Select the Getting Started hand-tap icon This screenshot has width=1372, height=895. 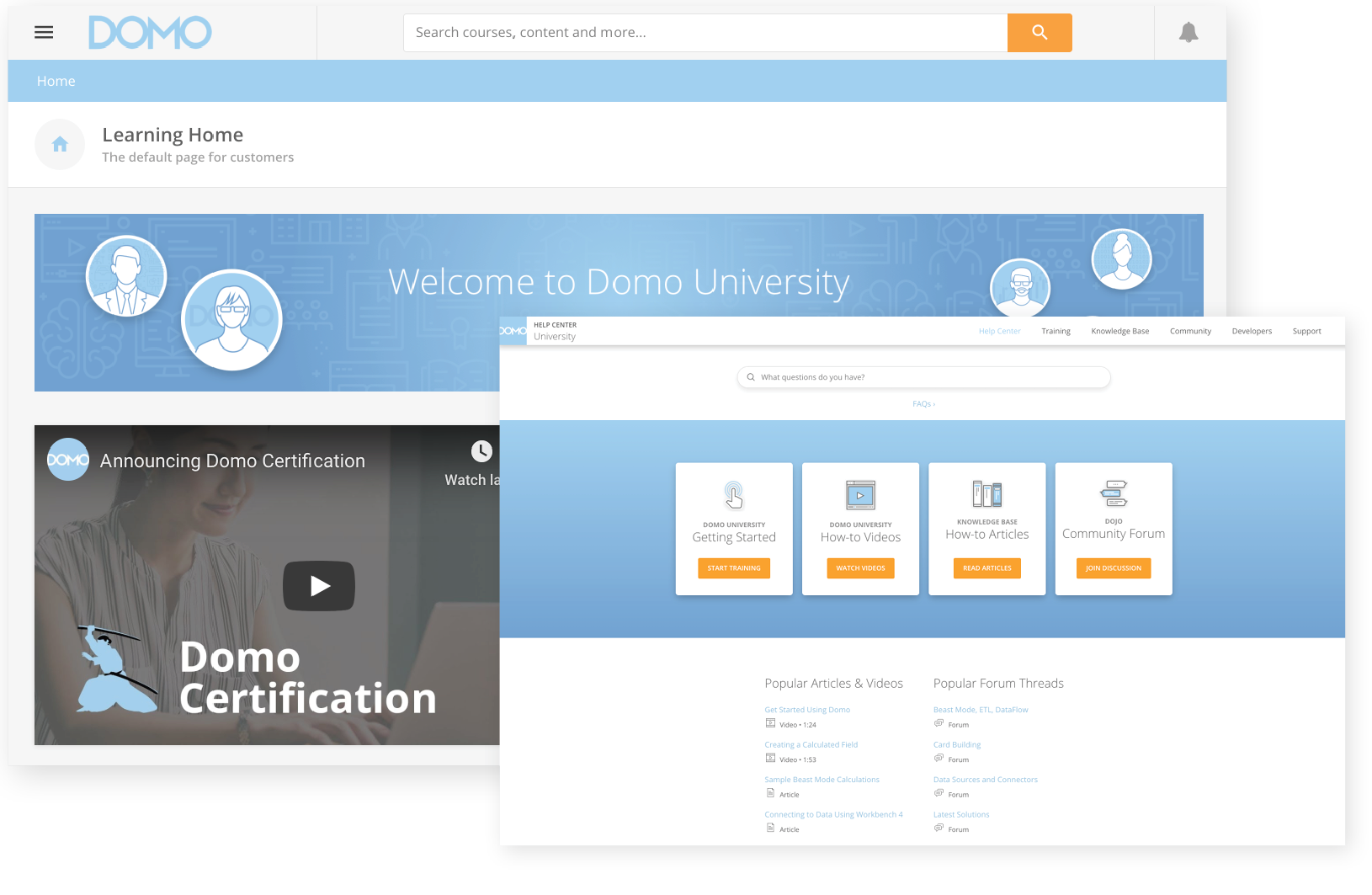pyautogui.click(x=733, y=494)
